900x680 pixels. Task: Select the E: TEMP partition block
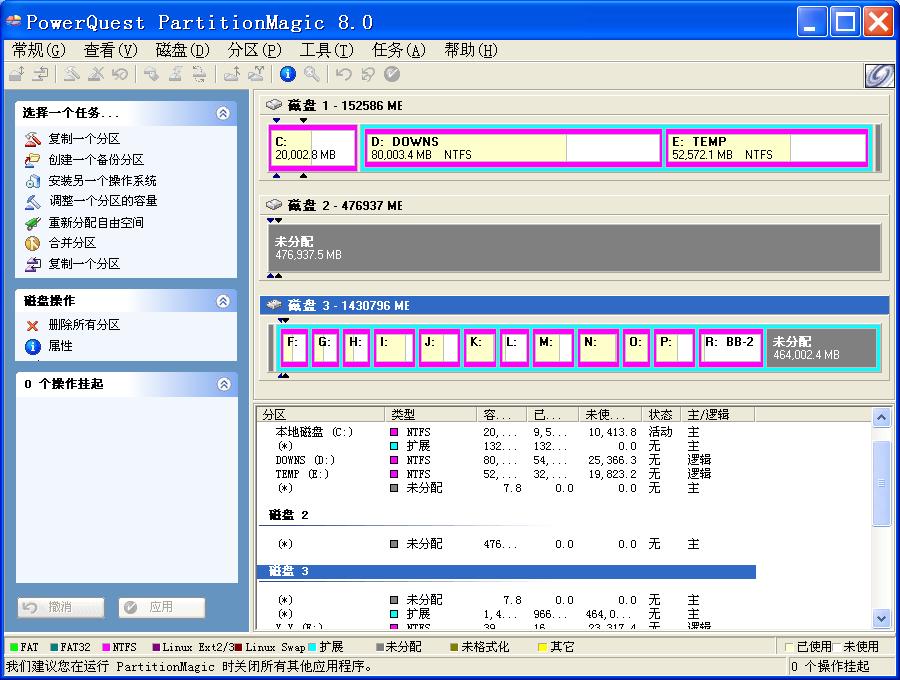[767, 148]
